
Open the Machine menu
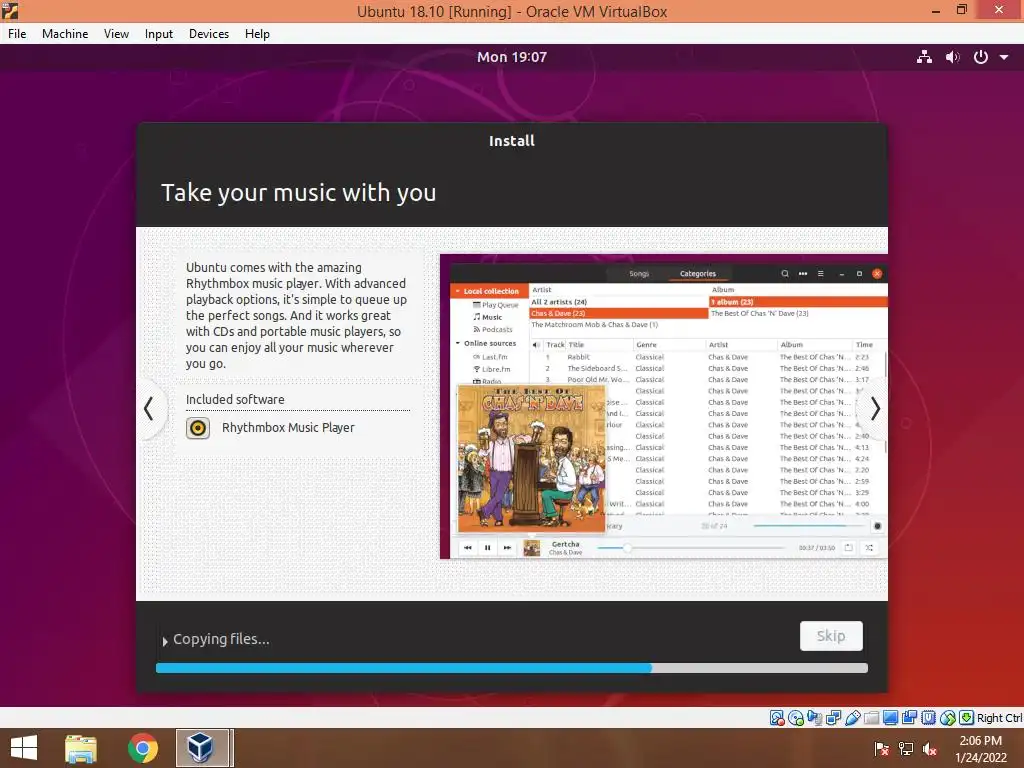pos(65,34)
